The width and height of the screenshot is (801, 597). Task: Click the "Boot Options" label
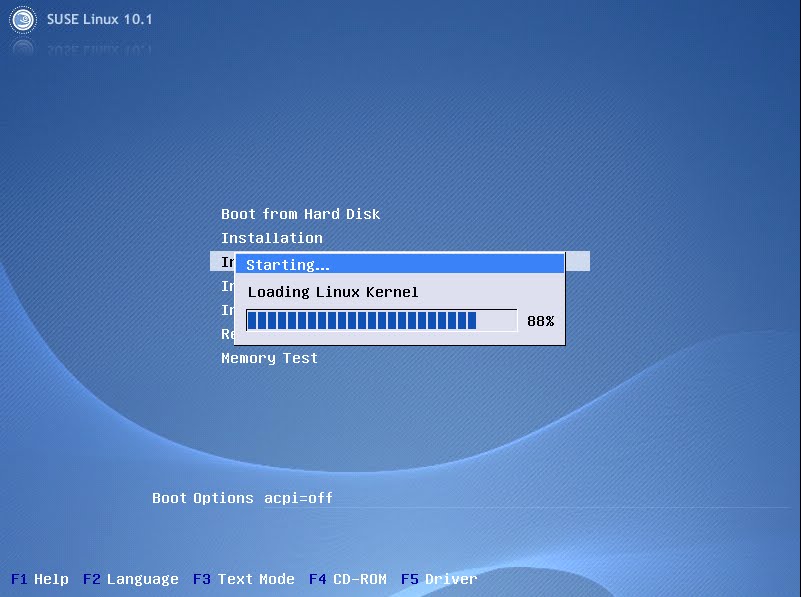point(203,498)
